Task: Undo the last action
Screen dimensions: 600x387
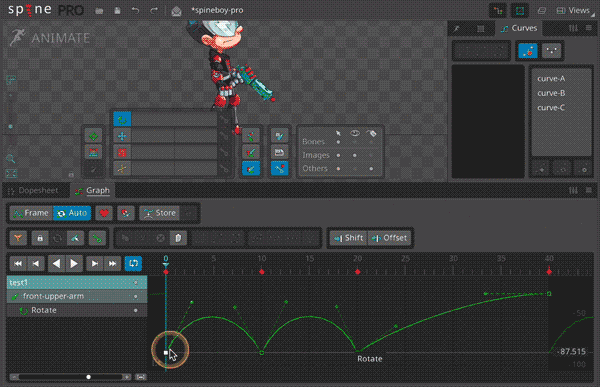Action: pos(135,11)
